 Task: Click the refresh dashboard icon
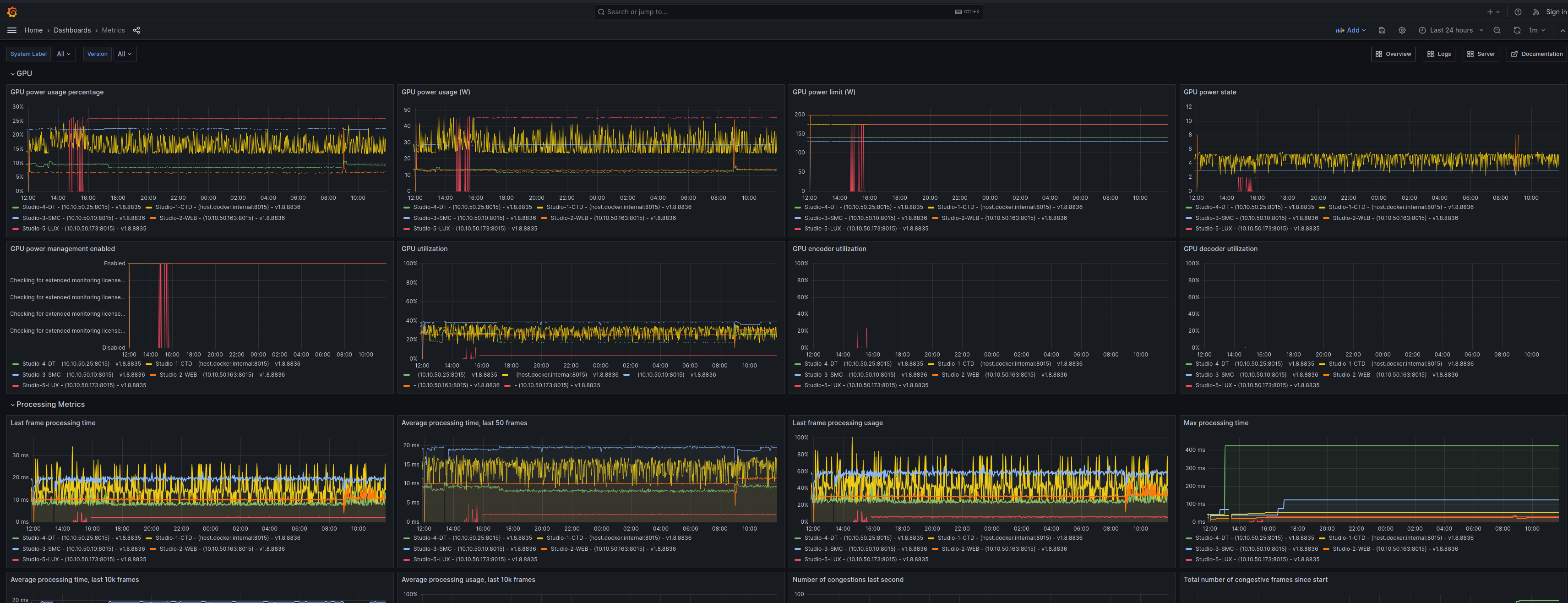(1517, 30)
